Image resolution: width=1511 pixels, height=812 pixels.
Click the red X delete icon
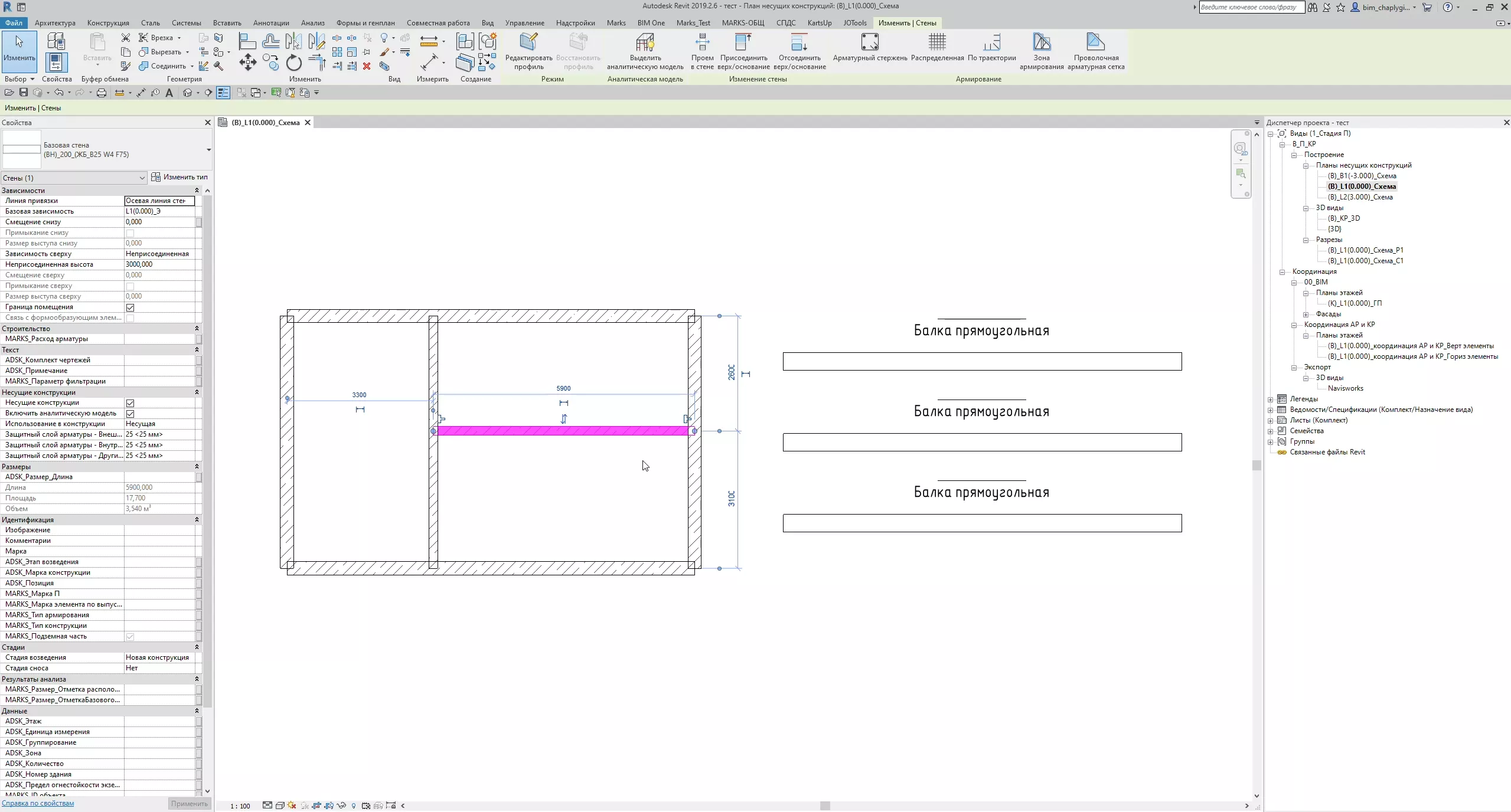(367, 66)
